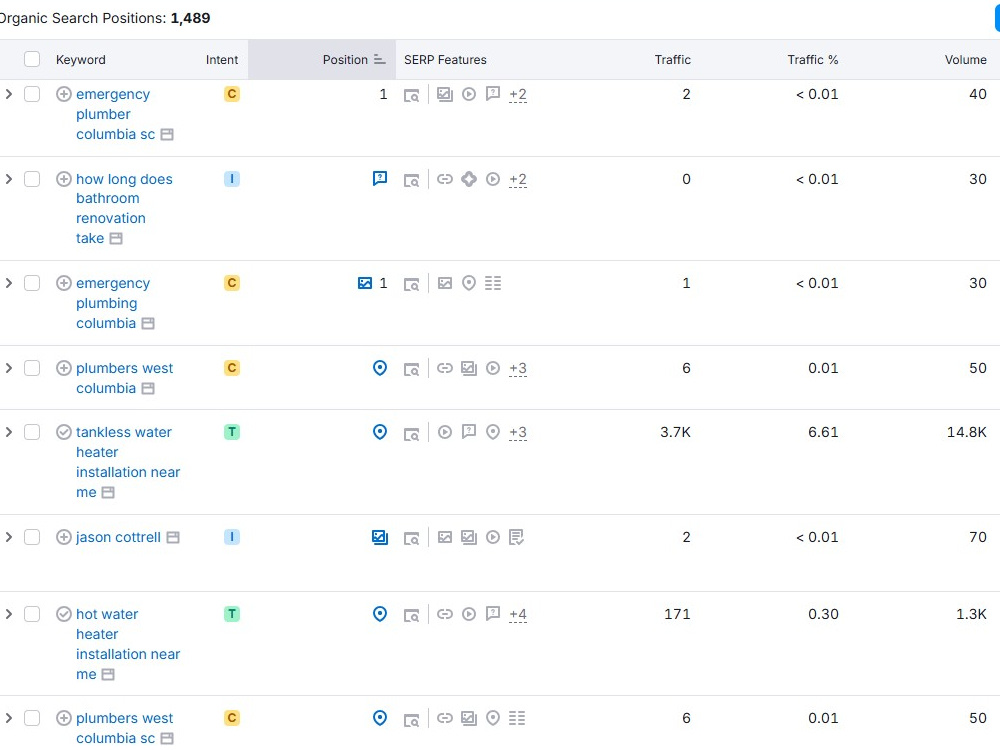Expand the 'tankless water heater installation' row
The image size is (1000, 750).
click(x=8, y=432)
